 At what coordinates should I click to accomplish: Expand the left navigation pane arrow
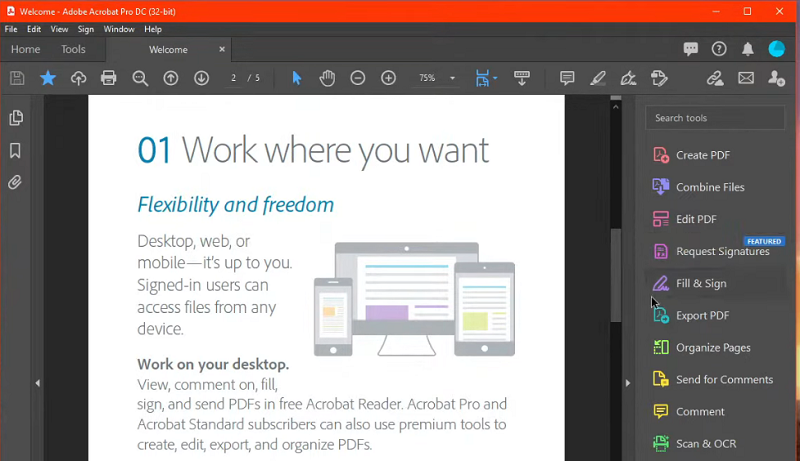tap(37, 383)
